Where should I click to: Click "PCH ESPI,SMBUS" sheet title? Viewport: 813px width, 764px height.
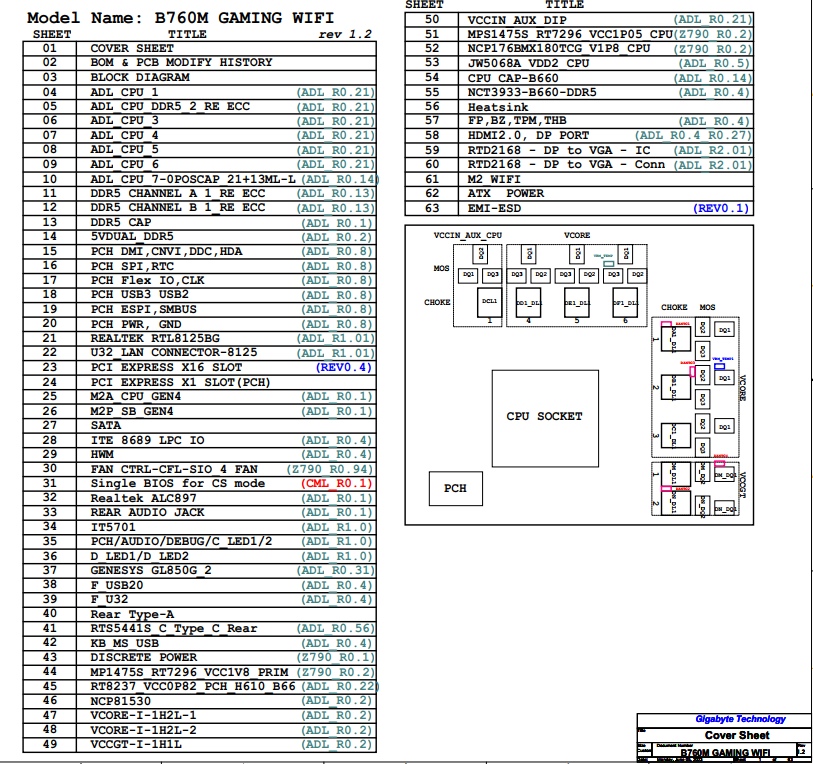click(x=144, y=309)
